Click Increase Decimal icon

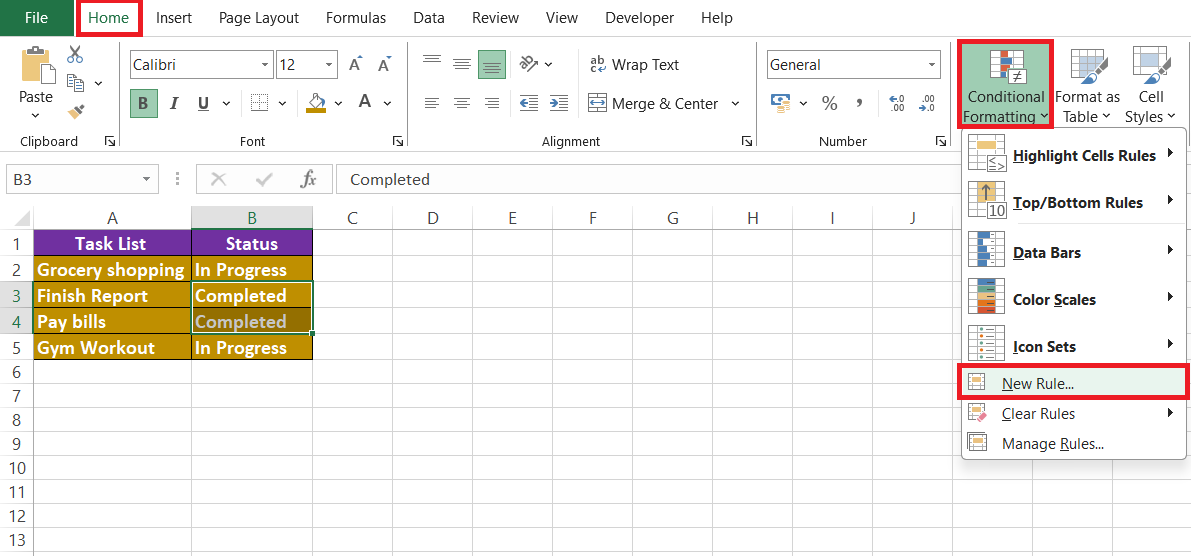[896, 103]
